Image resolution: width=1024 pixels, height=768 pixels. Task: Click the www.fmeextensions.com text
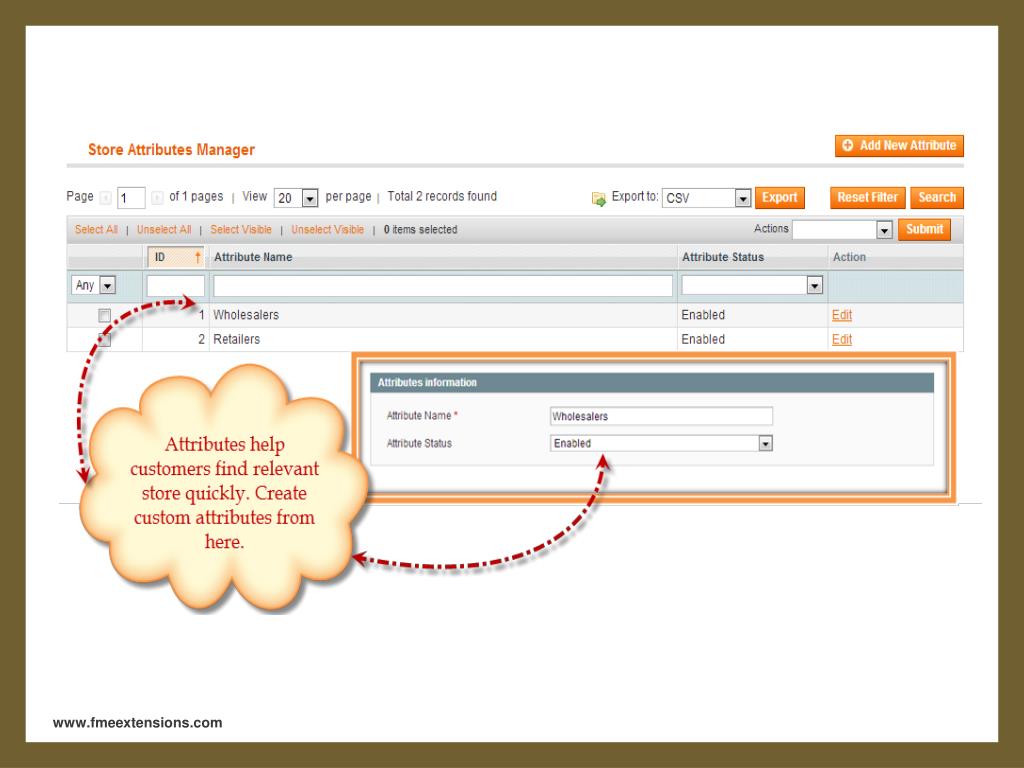[137, 722]
